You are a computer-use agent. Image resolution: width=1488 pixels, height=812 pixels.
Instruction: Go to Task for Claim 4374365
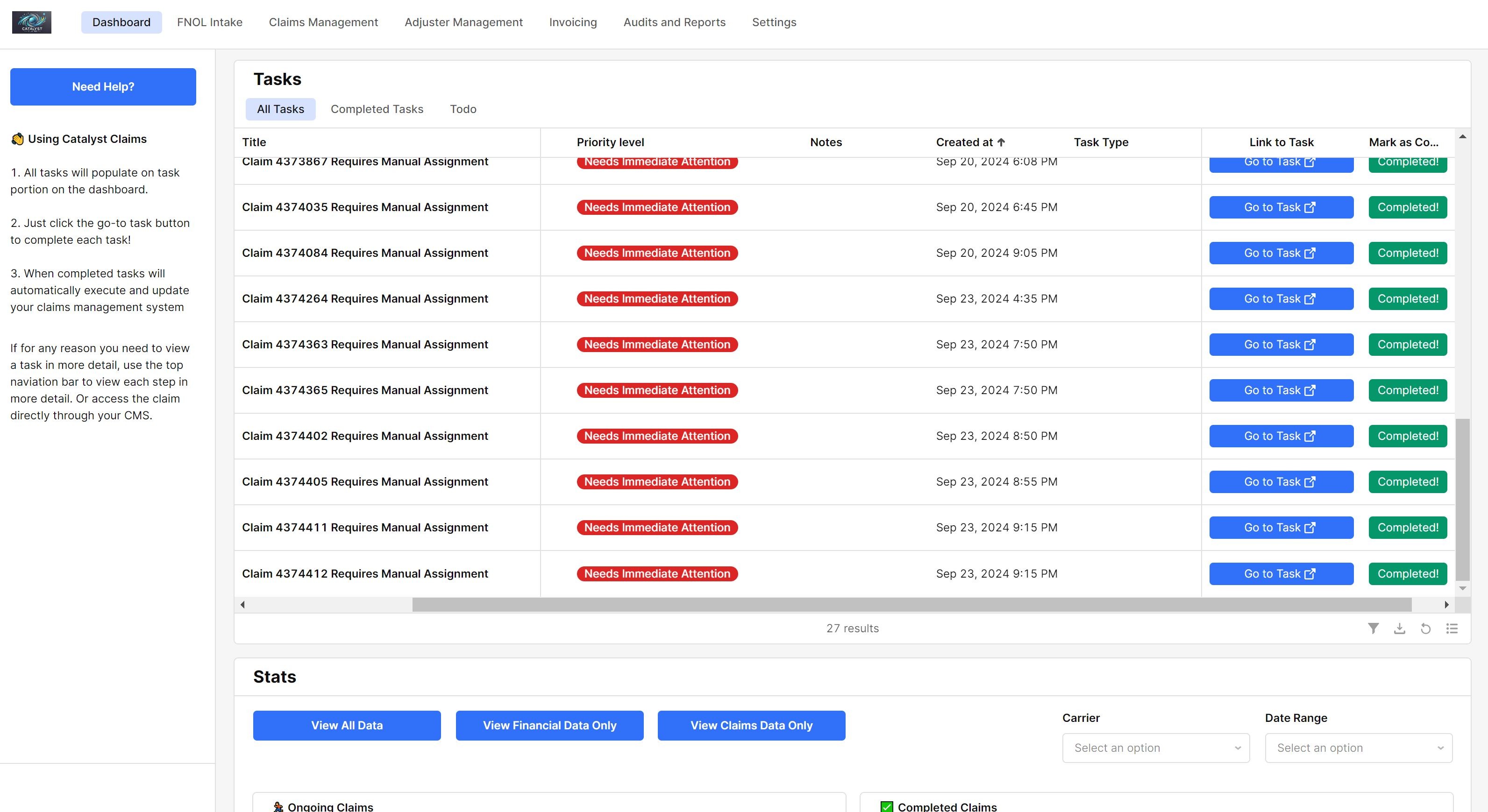pos(1281,390)
